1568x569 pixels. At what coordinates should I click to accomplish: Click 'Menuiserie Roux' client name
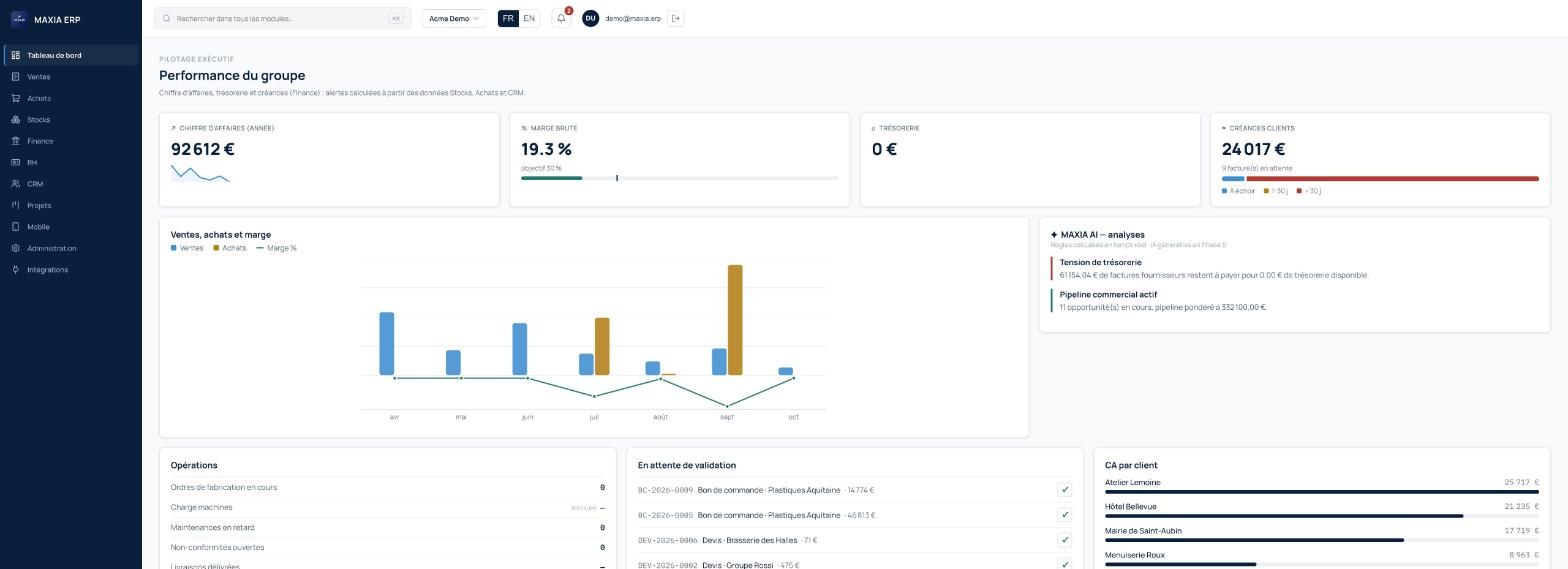pyautogui.click(x=1135, y=555)
